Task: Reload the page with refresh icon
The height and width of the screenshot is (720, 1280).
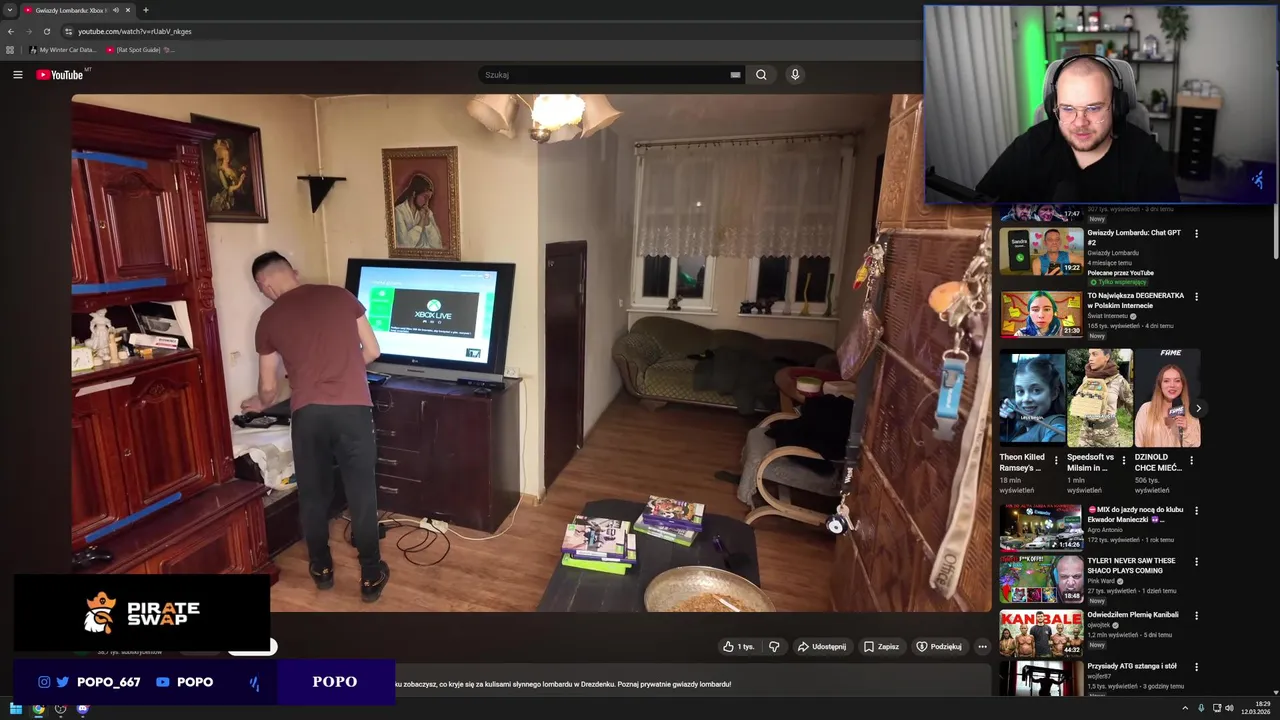Action: [47, 31]
